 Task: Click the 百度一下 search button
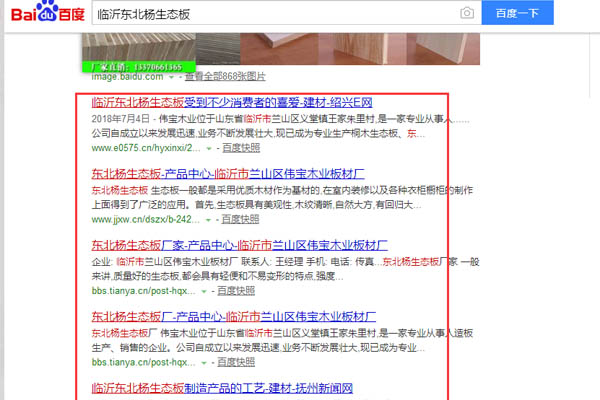517,13
